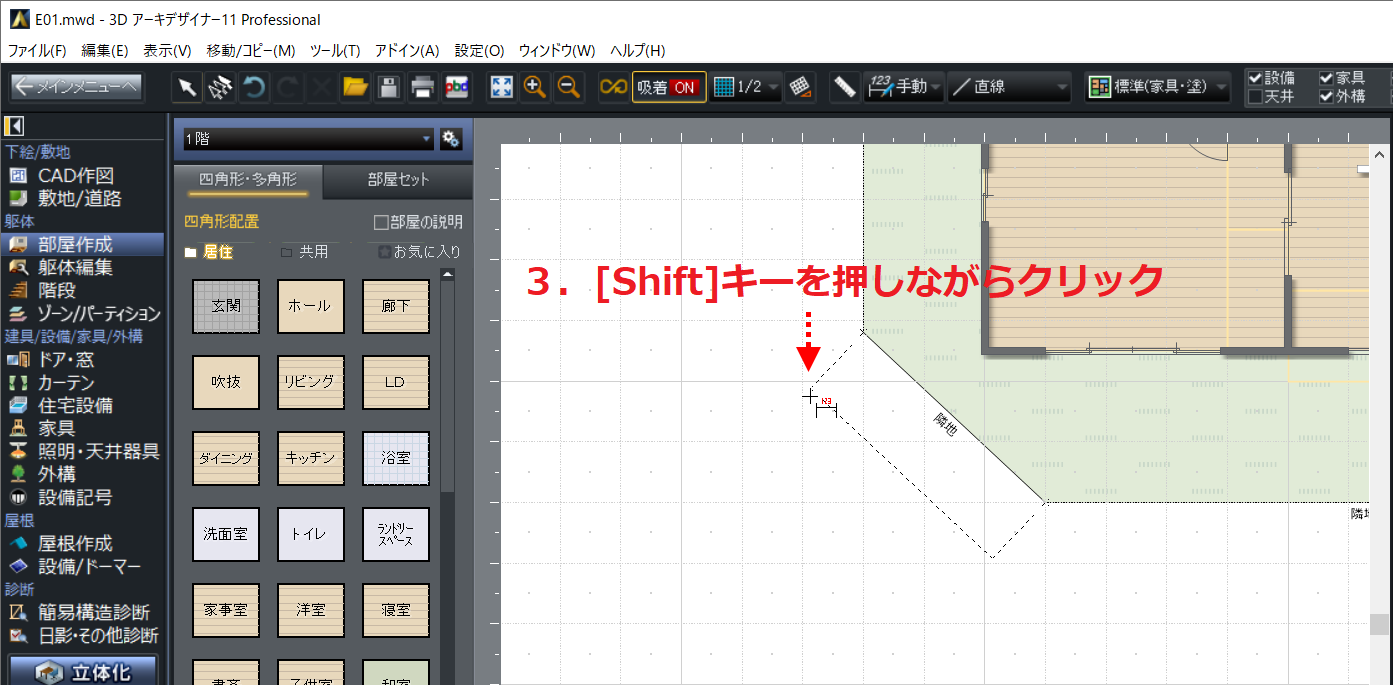This screenshot has height=685, width=1393.
Task: Click the zoom in magnifier icon
Action: (x=535, y=87)
